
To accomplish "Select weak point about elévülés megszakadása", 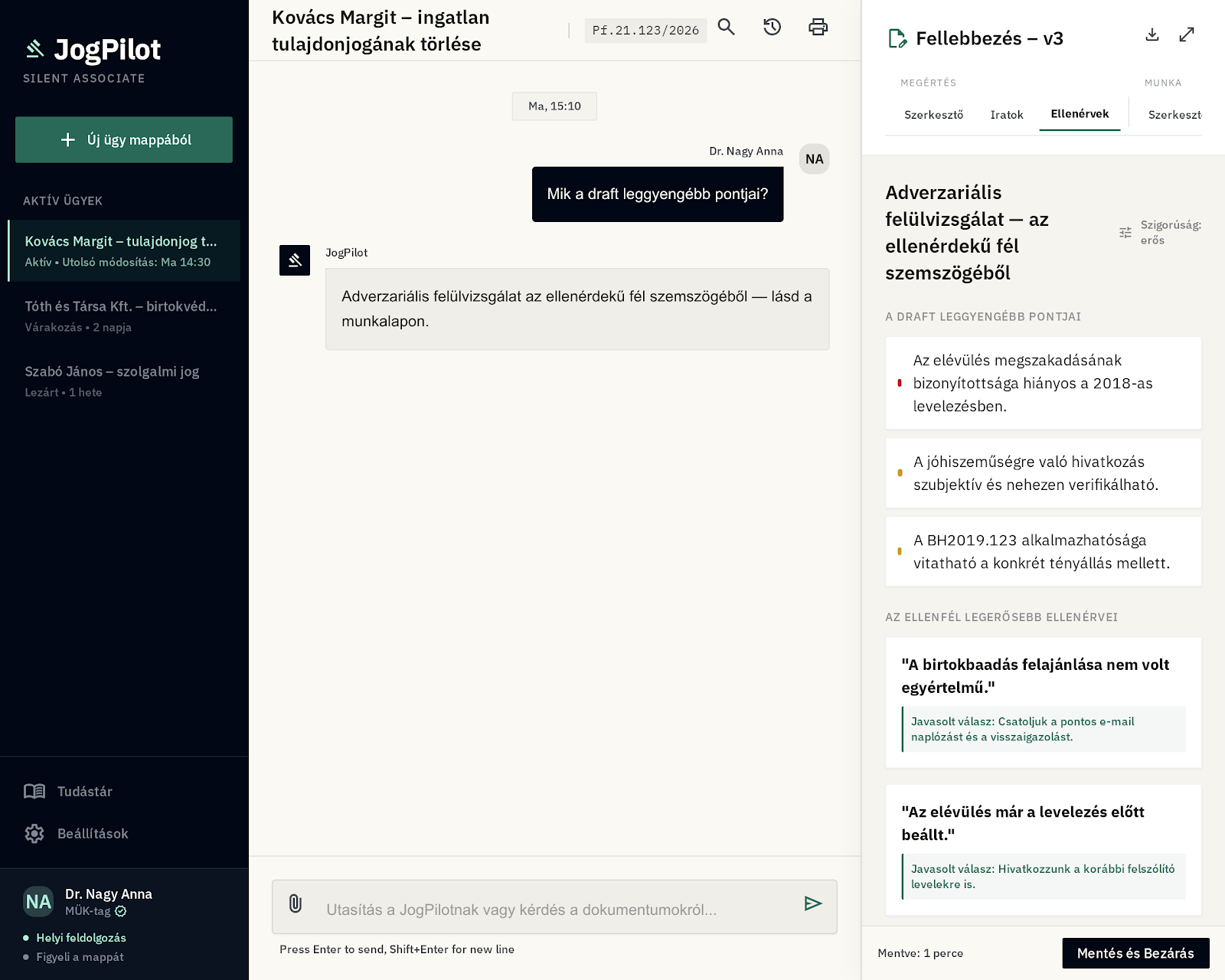I will (1044, 383).
